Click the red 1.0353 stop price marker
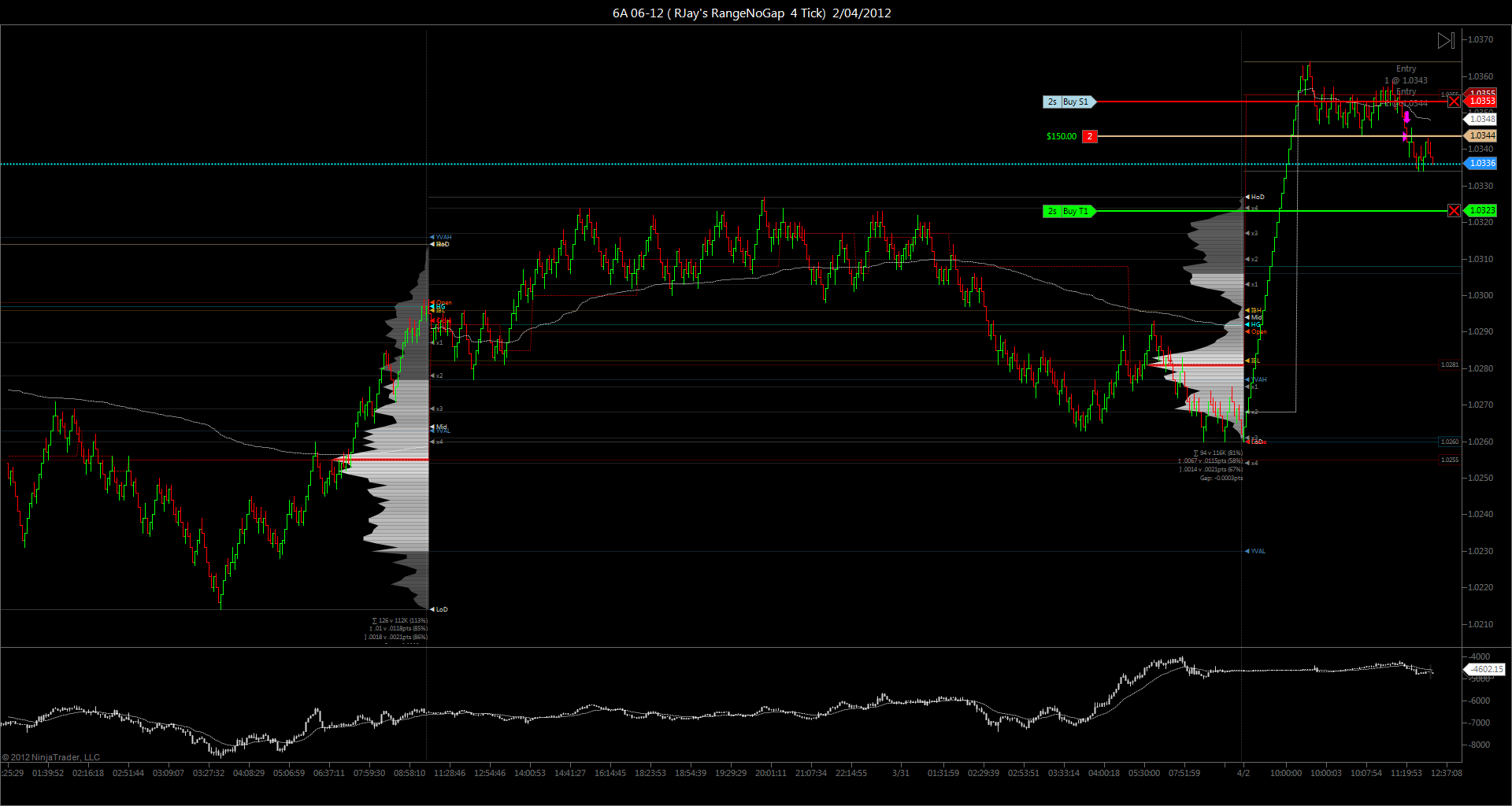1512x806 pixels. coord(1481,102)
